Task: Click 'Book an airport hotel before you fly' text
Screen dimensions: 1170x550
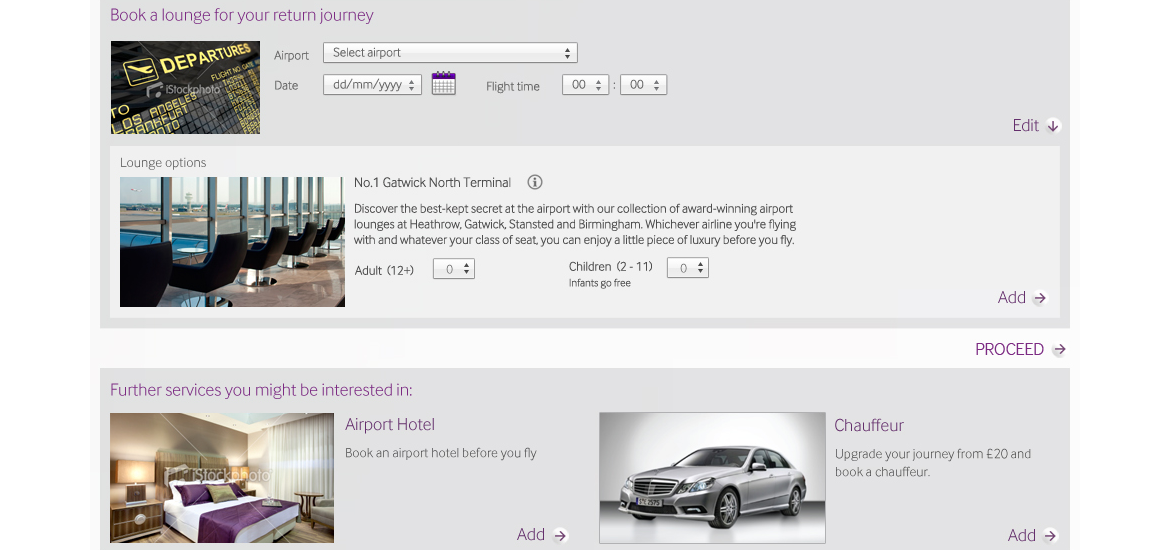Action: click(x=440, y=453)
